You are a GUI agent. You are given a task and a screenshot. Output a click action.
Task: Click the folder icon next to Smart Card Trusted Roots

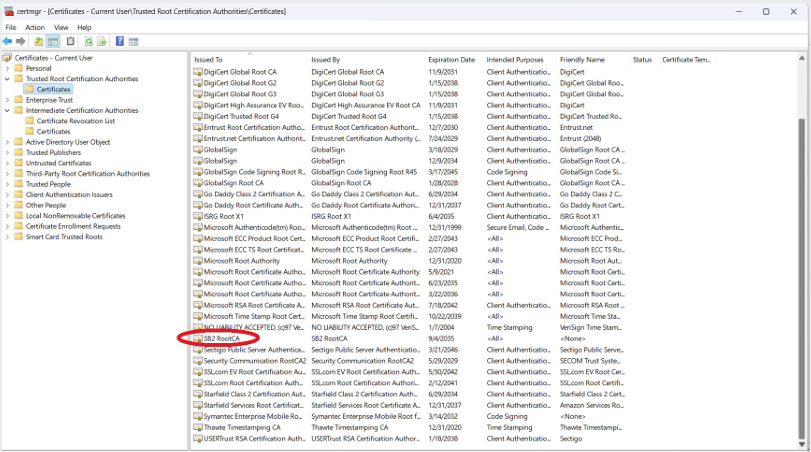[19, 237]
